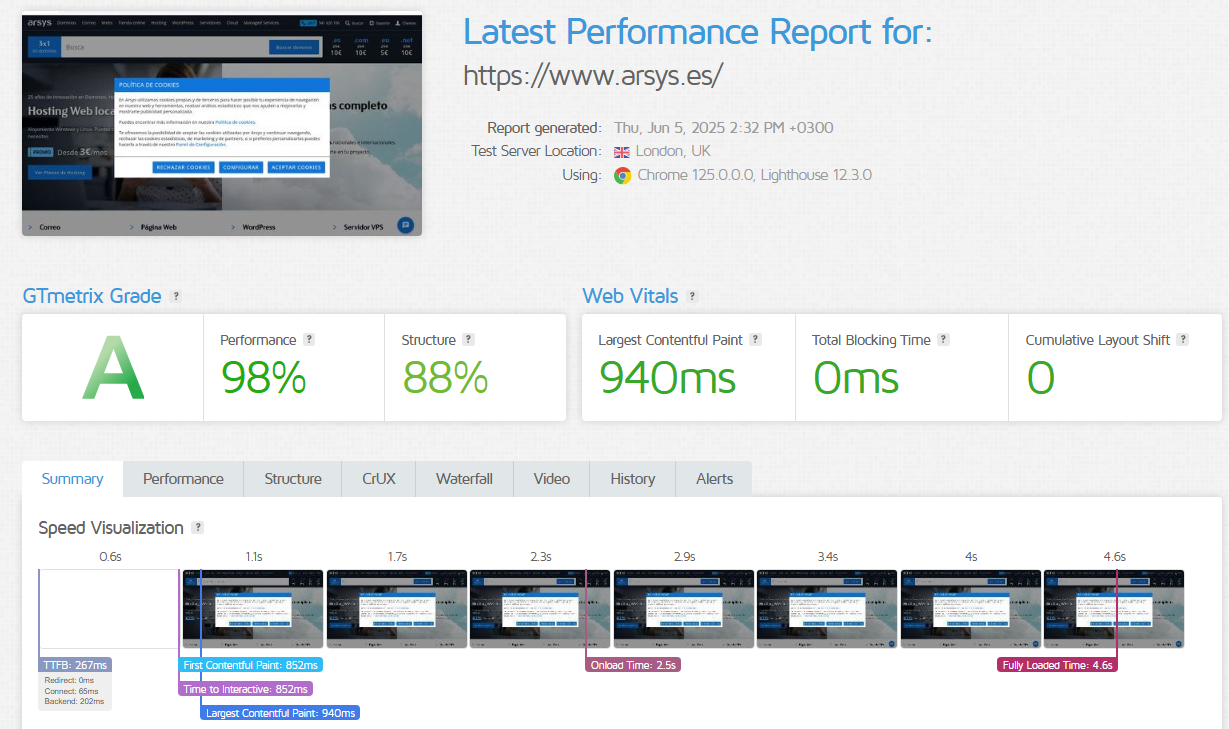Click the Largest Contentful Paint help icon
The height and width of the screenshot is (729, 1229).
(x=755, y=340)
